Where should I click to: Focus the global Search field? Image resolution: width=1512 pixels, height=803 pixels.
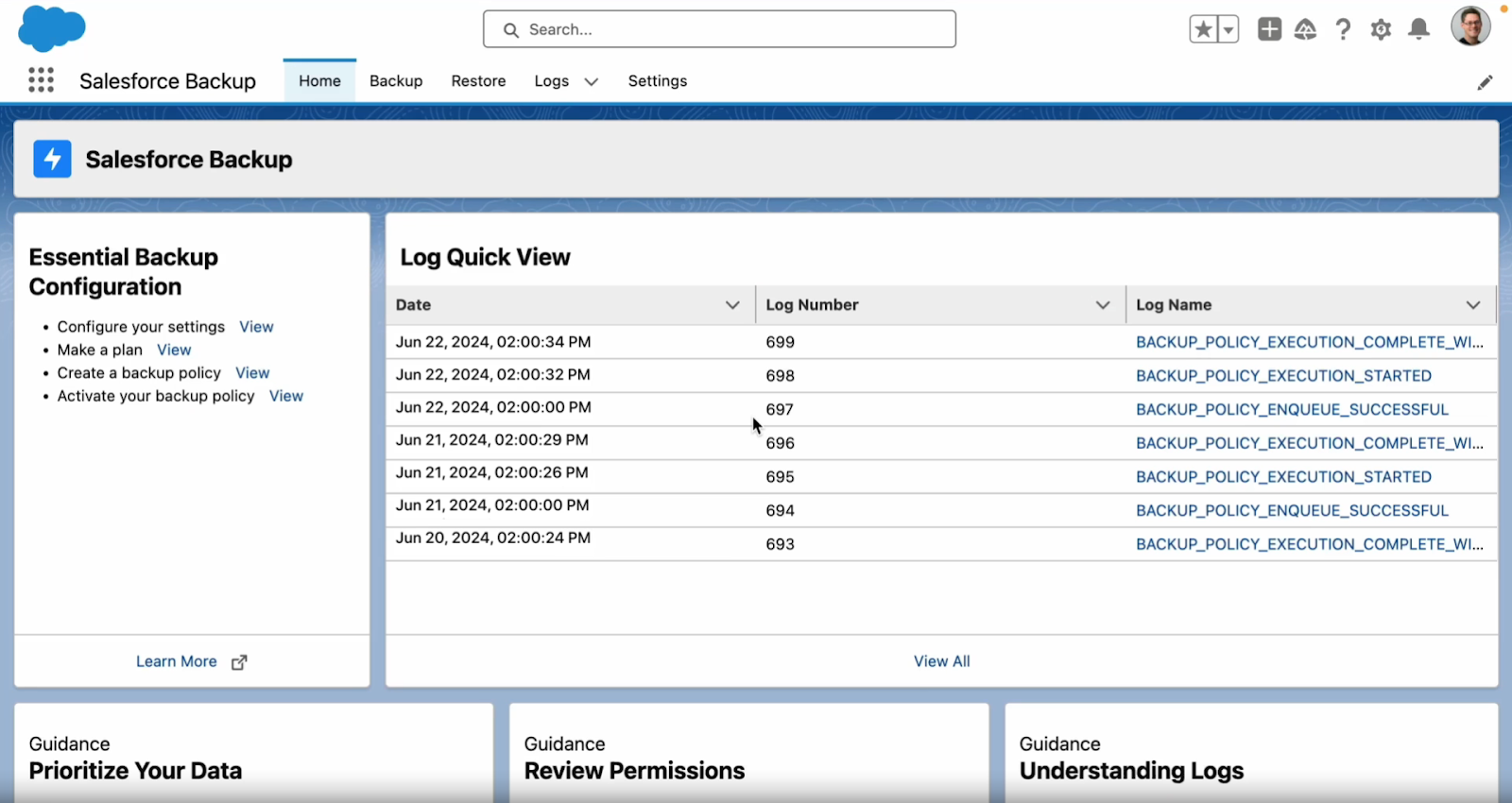click(x=719, y=29)
